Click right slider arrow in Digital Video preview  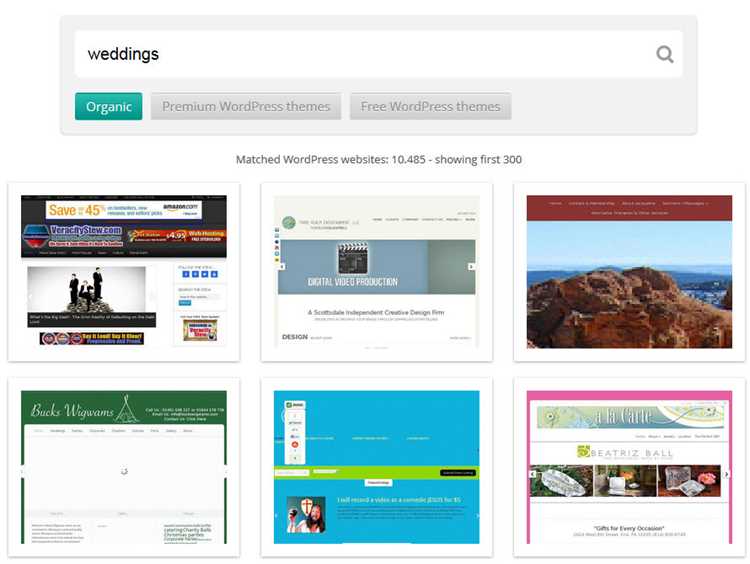tap(471, 266)
